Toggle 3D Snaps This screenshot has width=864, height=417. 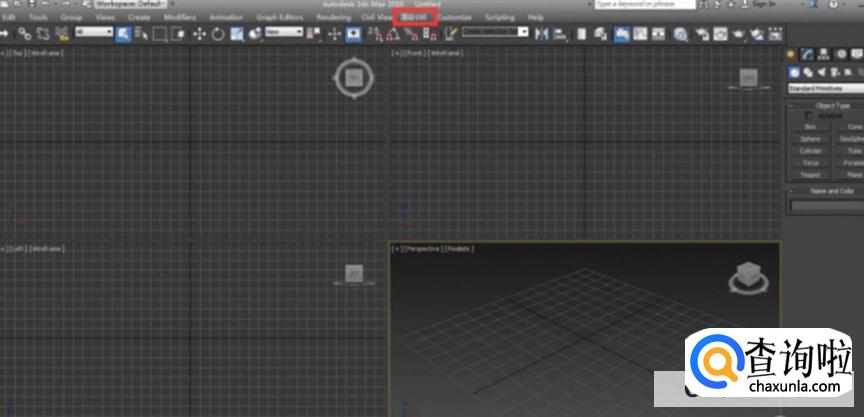pos(375,34)
